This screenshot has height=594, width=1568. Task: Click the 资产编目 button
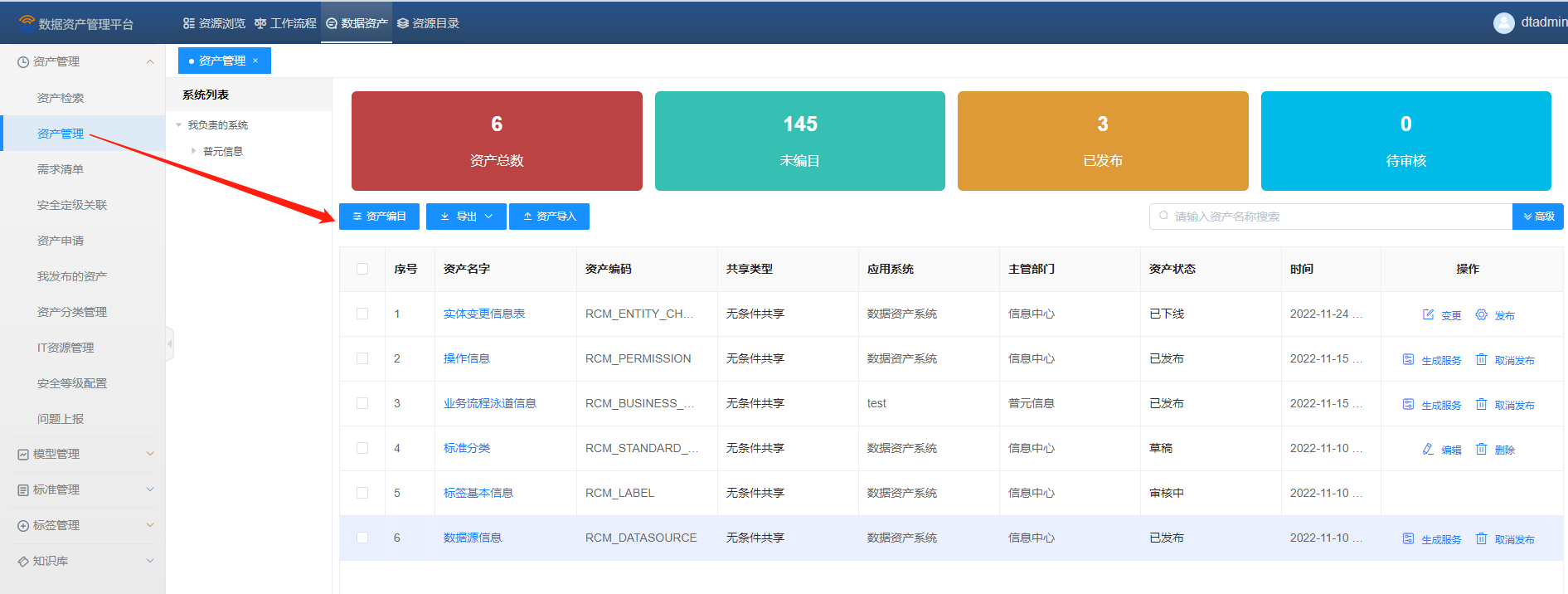pyautogui.click(x=379, y=217)
